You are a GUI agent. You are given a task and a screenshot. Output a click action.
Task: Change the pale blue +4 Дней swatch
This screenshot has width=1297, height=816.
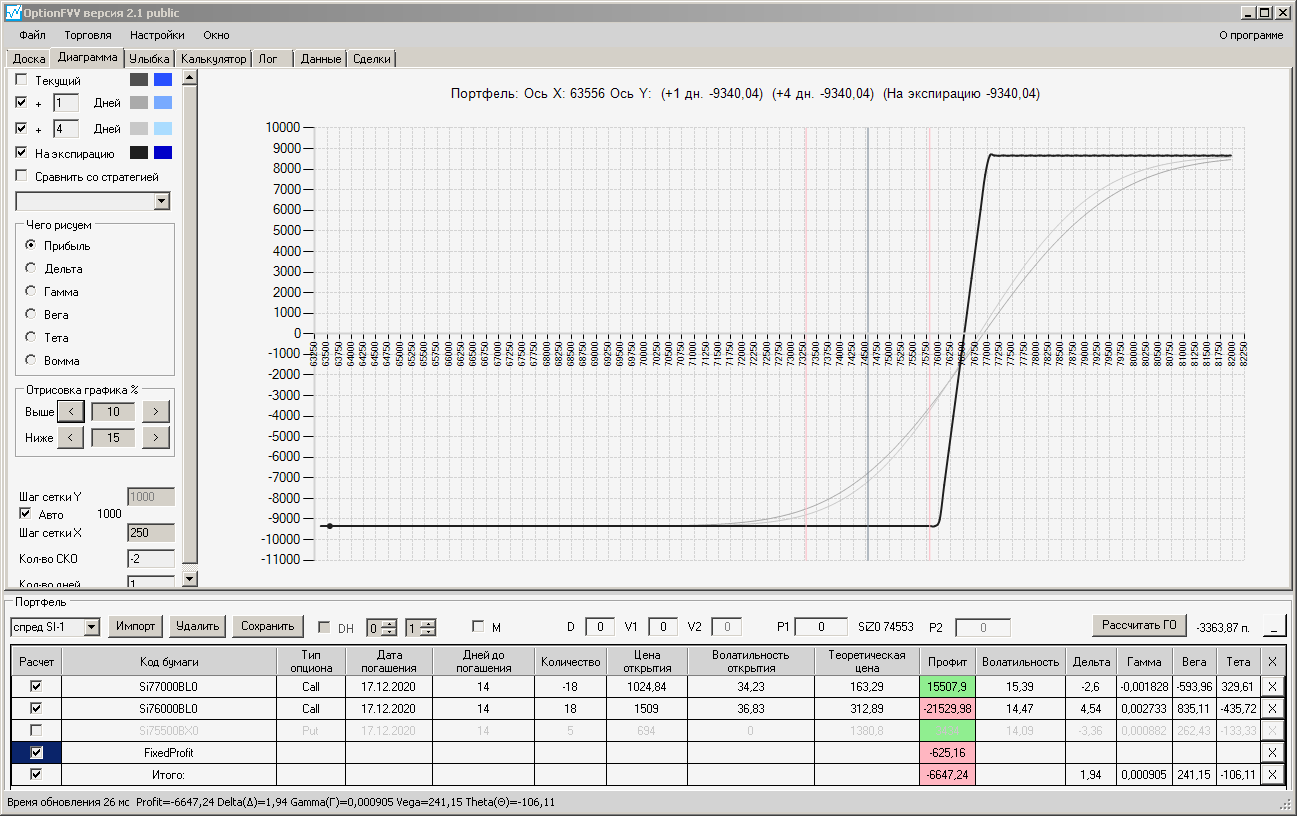(163, 128)
